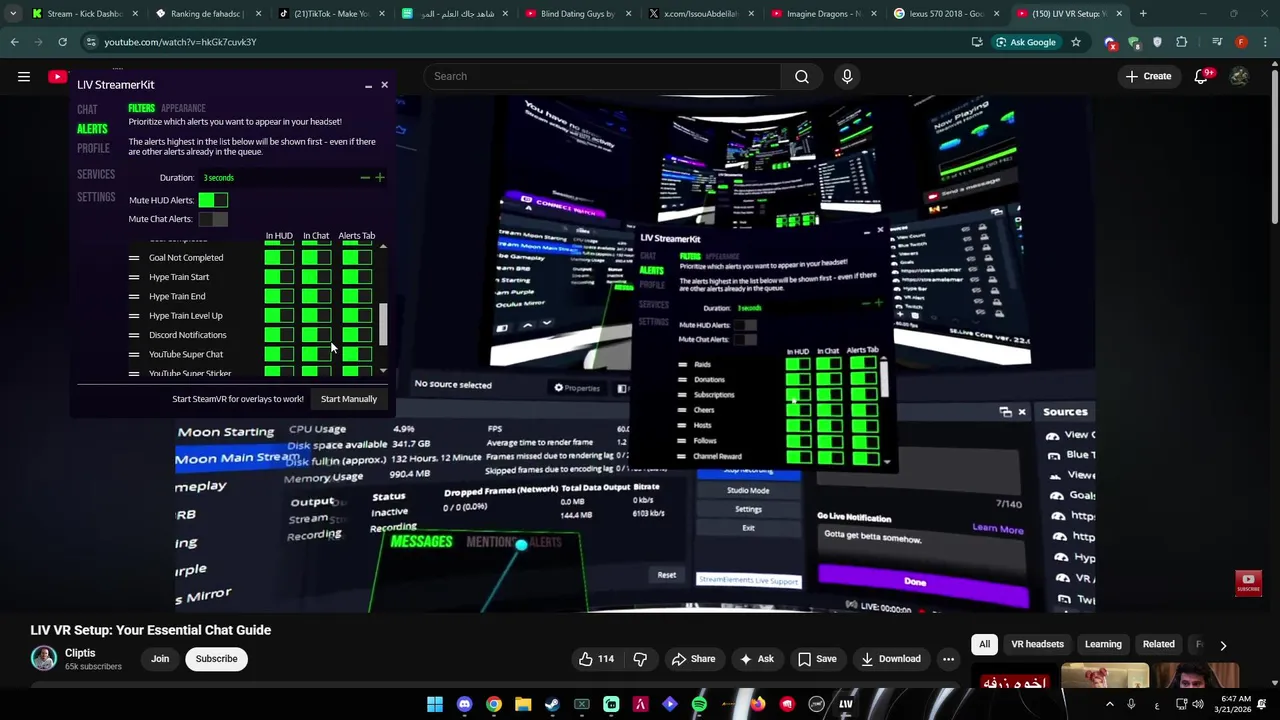Open the YouTube hamburger menu

pos(24,76)
